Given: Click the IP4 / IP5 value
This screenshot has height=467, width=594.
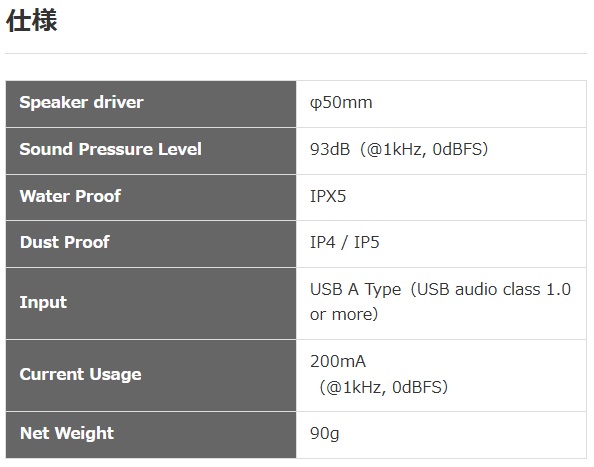Looking at the screenshot, I should tap(344, 242).
